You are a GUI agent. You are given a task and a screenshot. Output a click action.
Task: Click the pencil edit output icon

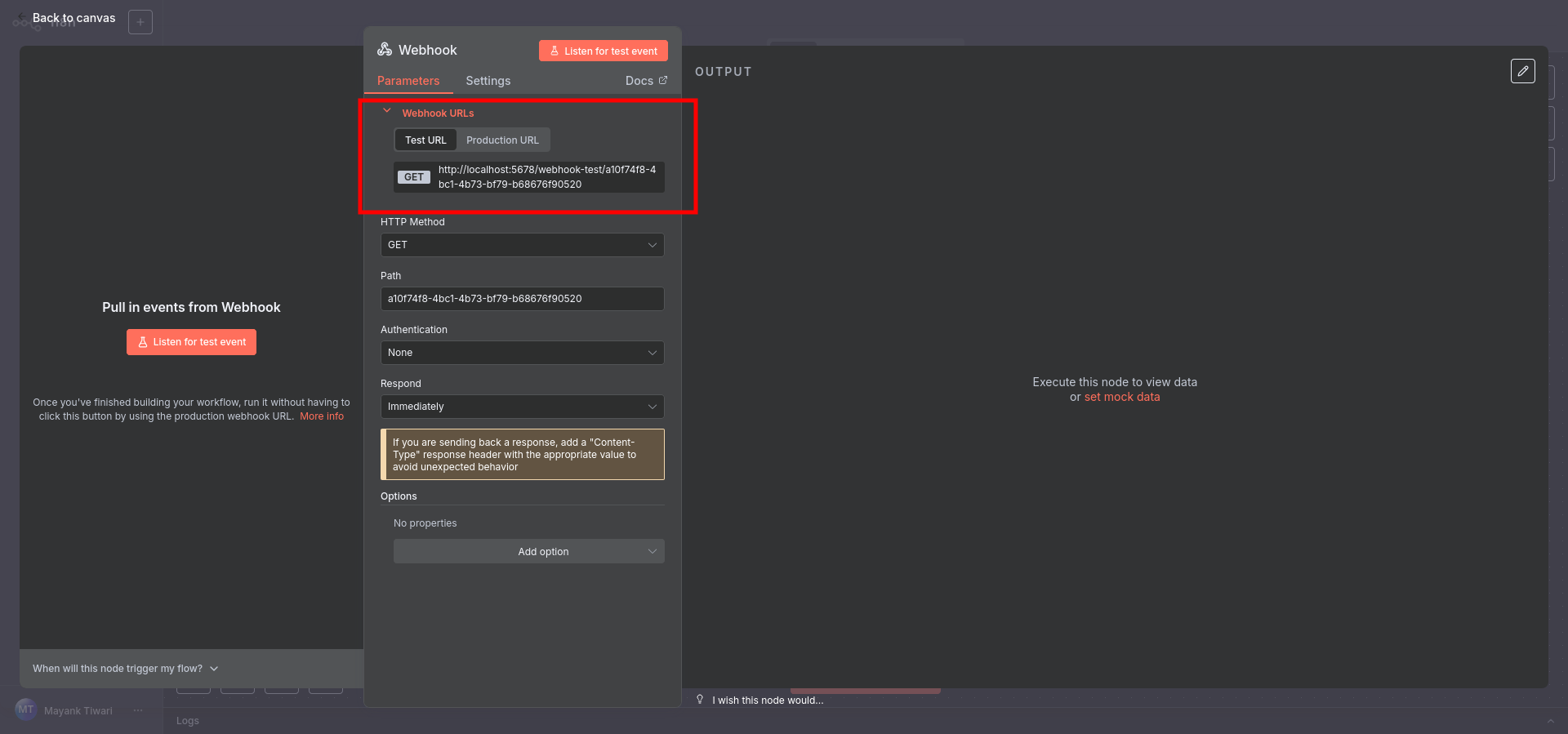click(x=1522, y=71)
